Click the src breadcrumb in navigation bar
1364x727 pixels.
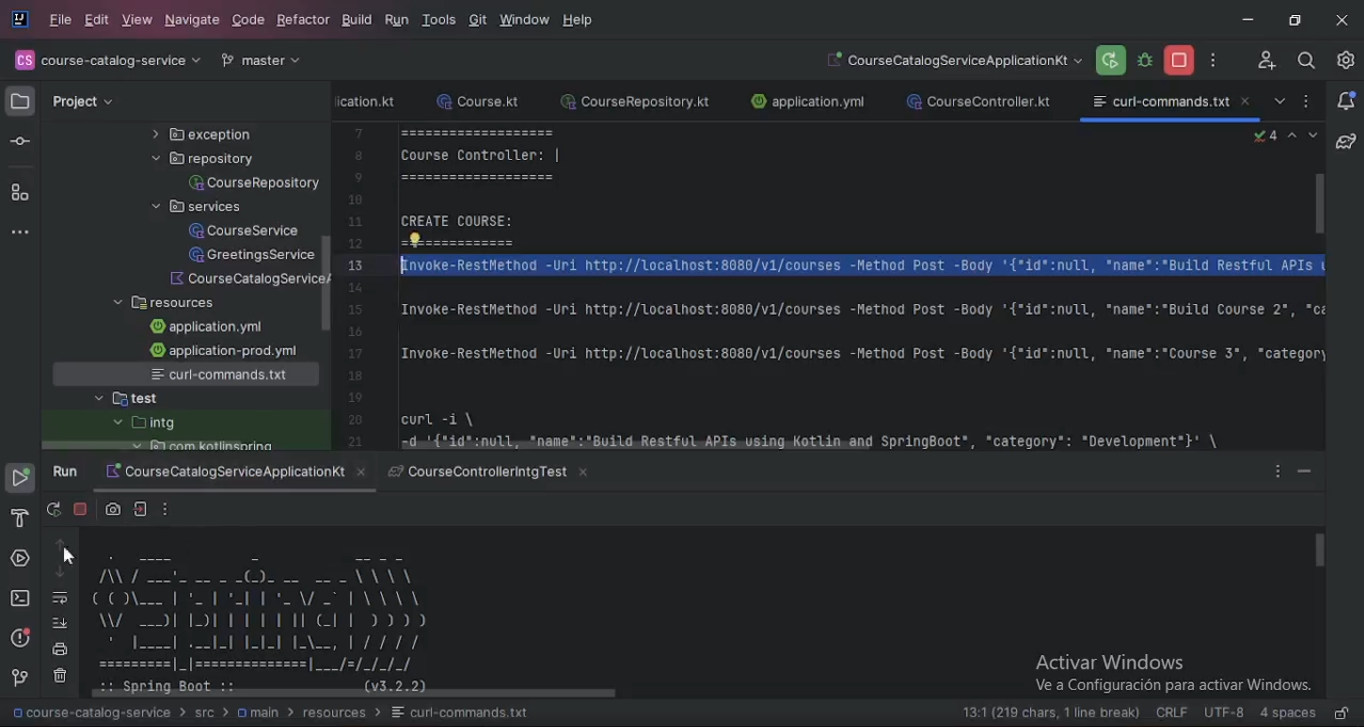[204, 713]
